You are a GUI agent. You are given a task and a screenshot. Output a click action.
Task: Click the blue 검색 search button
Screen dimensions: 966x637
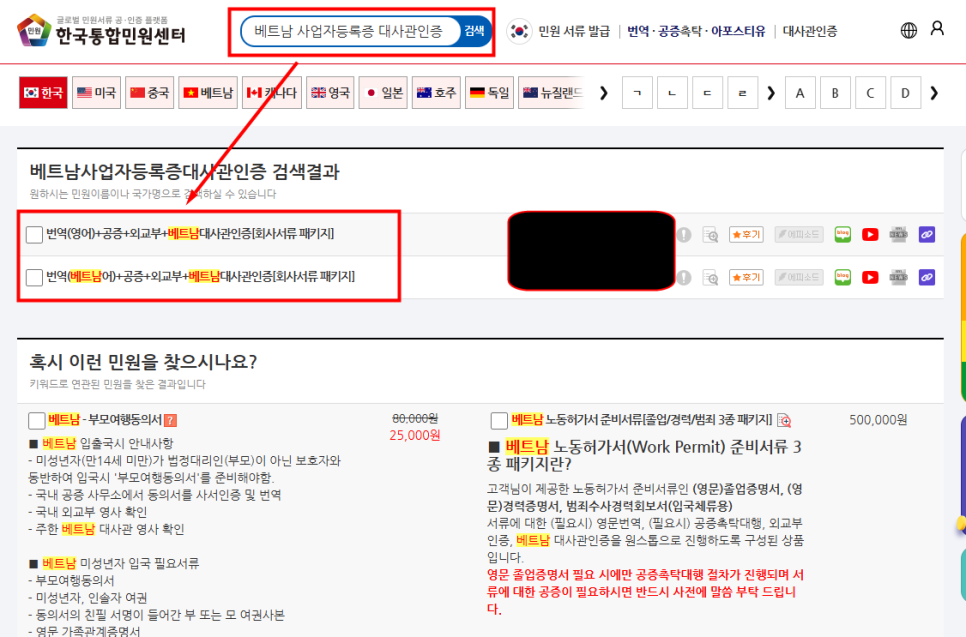click(474, 31)
